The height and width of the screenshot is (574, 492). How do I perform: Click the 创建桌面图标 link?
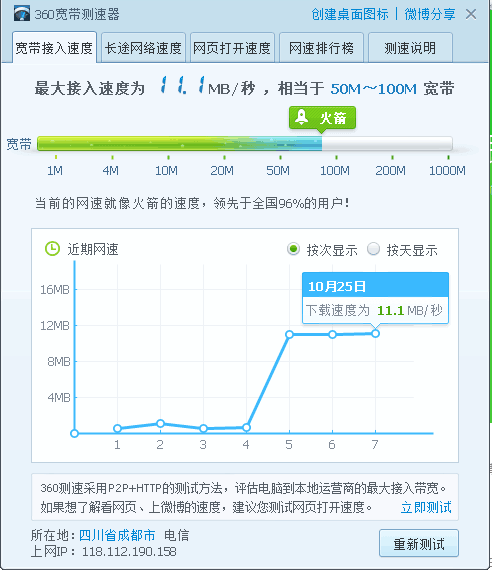pos(350,14)
